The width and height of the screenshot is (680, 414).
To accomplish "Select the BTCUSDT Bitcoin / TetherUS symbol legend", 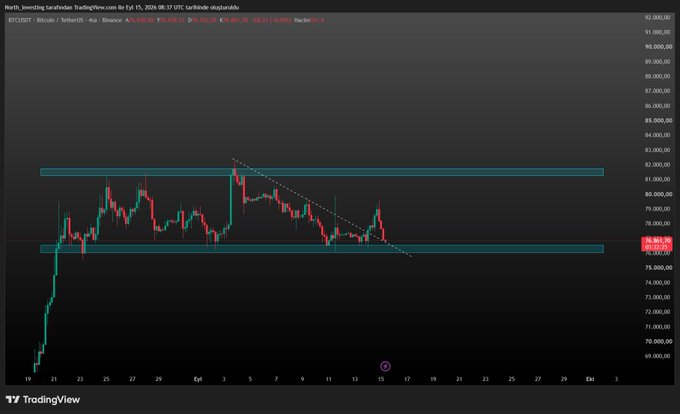I will click(65, 20).
